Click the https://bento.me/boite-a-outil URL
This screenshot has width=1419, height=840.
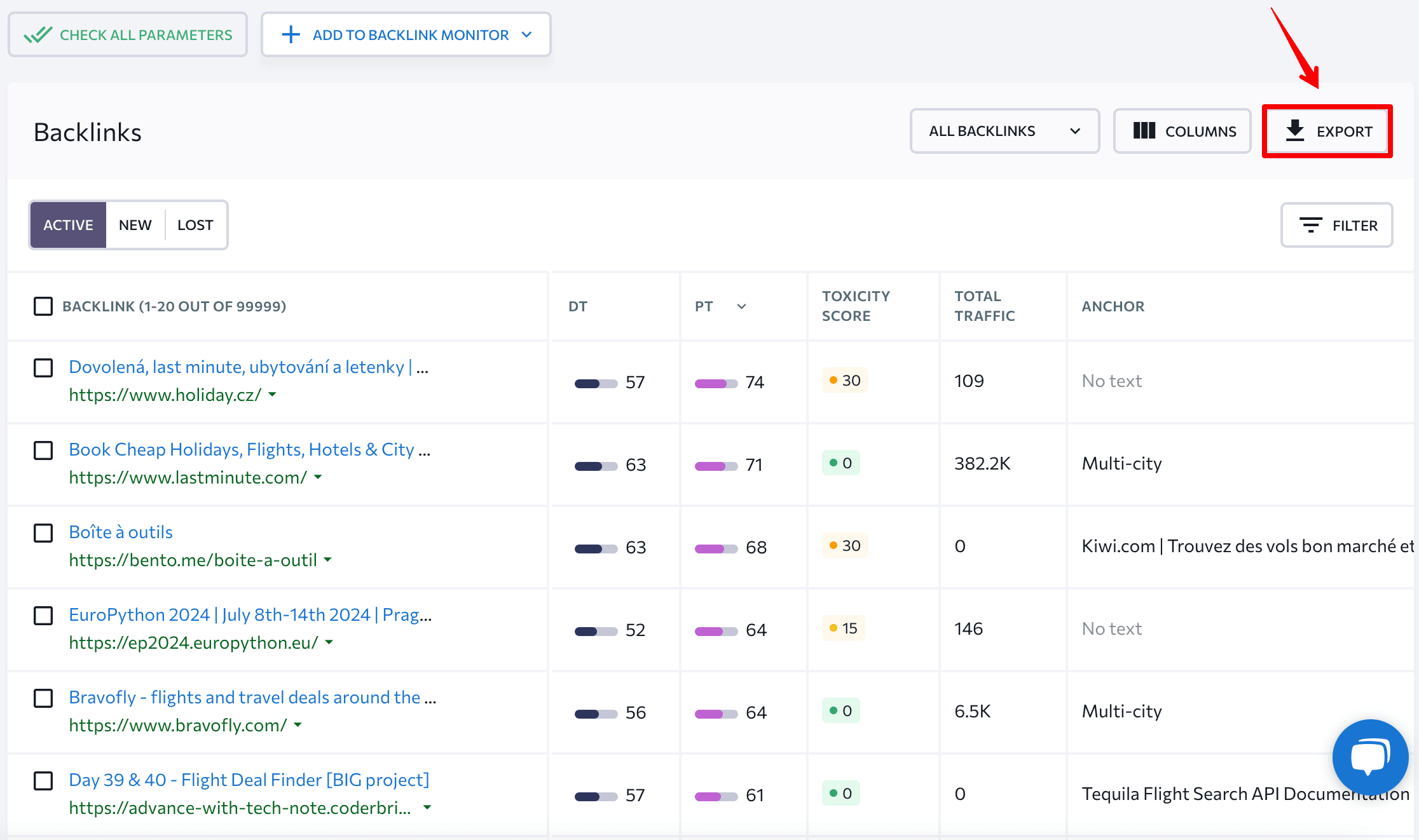193,560
